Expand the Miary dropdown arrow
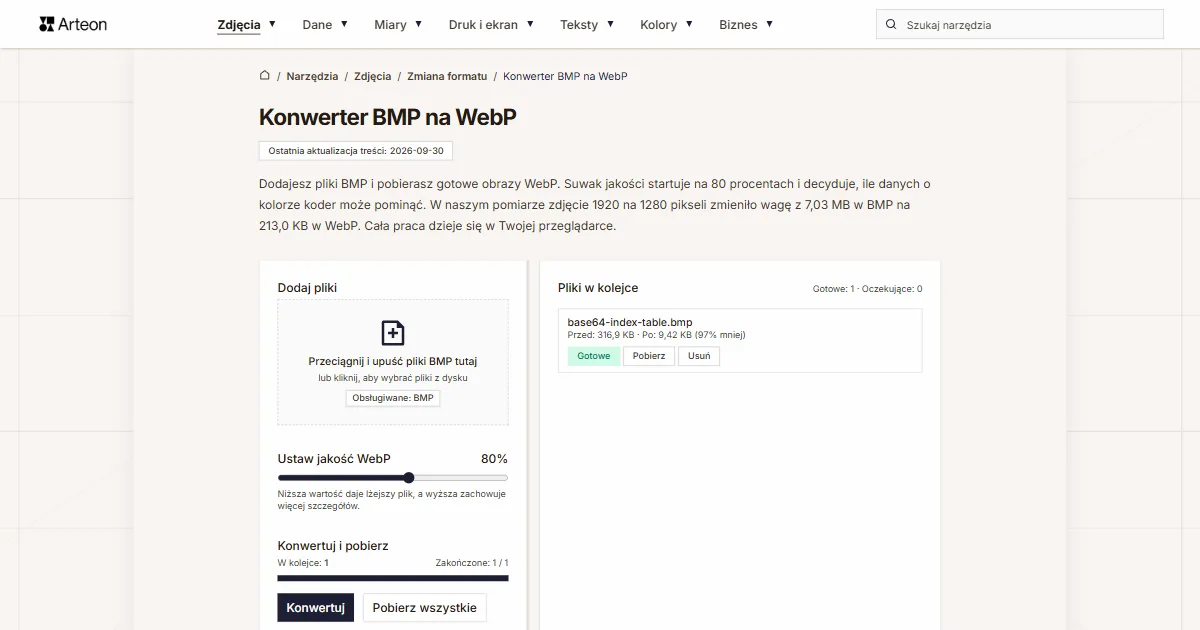This screenshot has width=1200, height=630. pos(418,24)
